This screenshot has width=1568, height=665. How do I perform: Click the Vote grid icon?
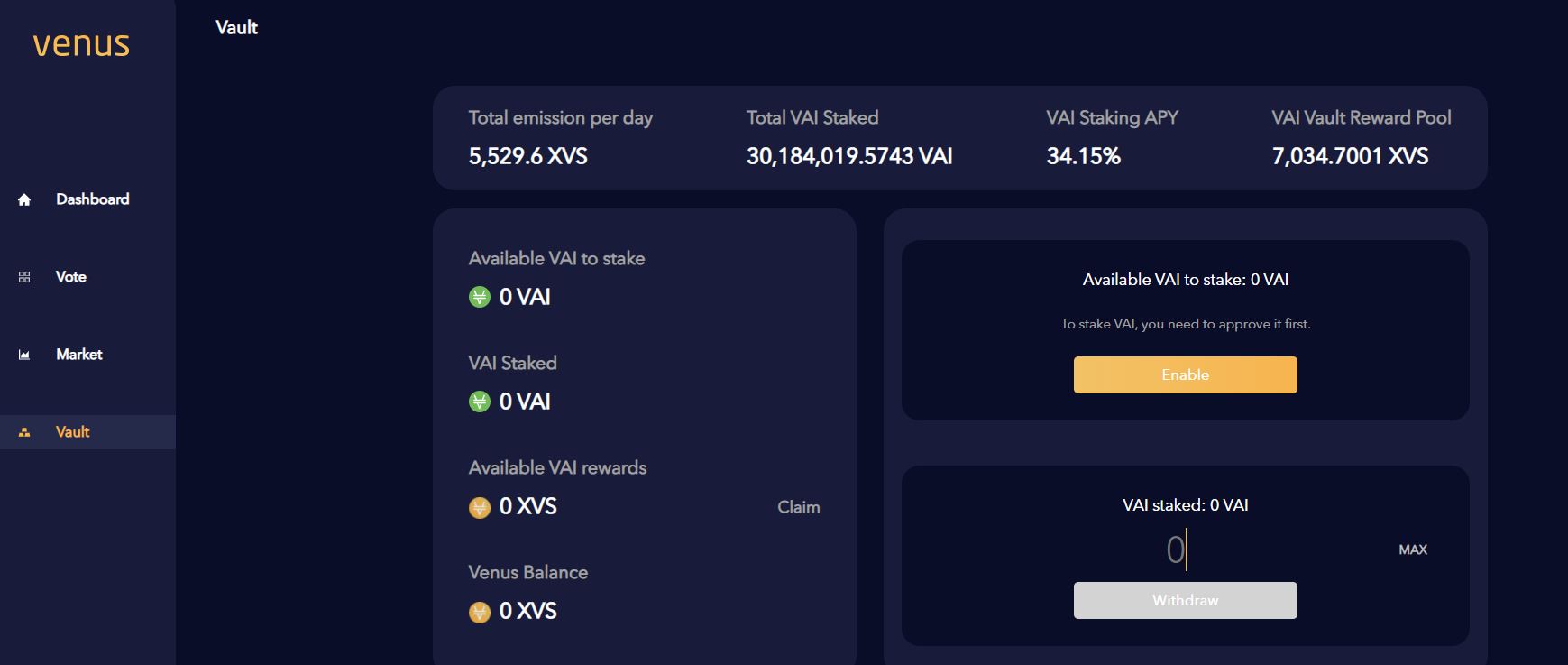[x=24, y=277]
